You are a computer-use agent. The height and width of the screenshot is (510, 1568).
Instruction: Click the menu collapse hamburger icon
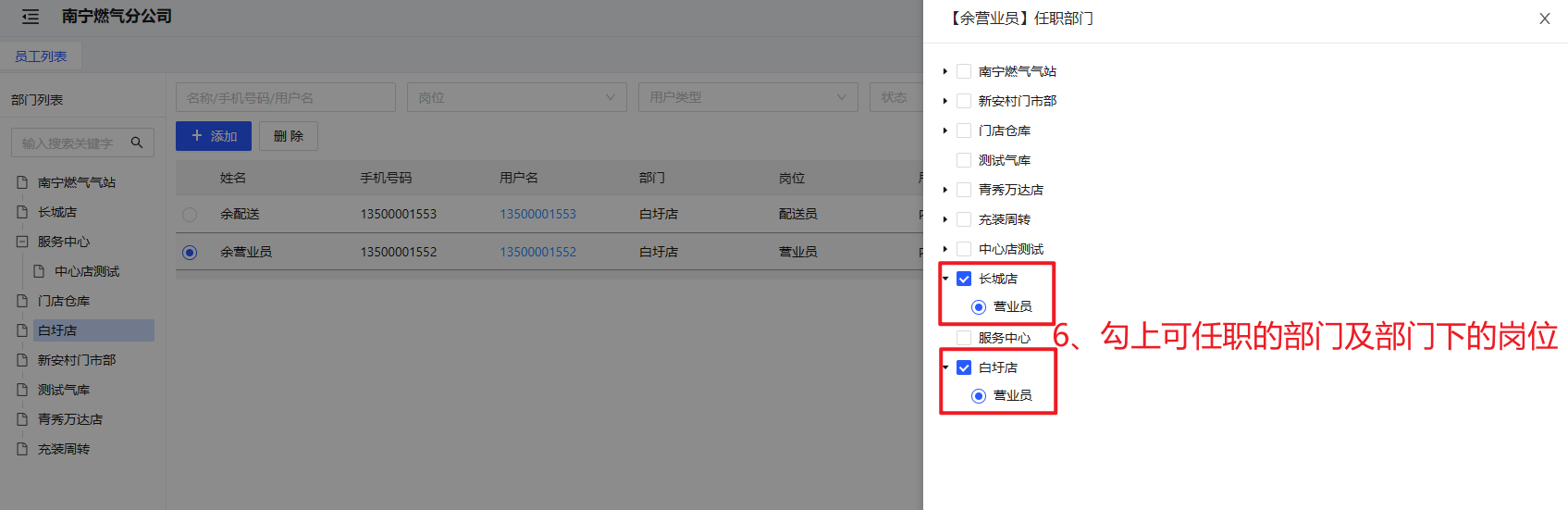[x=31, y=17]
